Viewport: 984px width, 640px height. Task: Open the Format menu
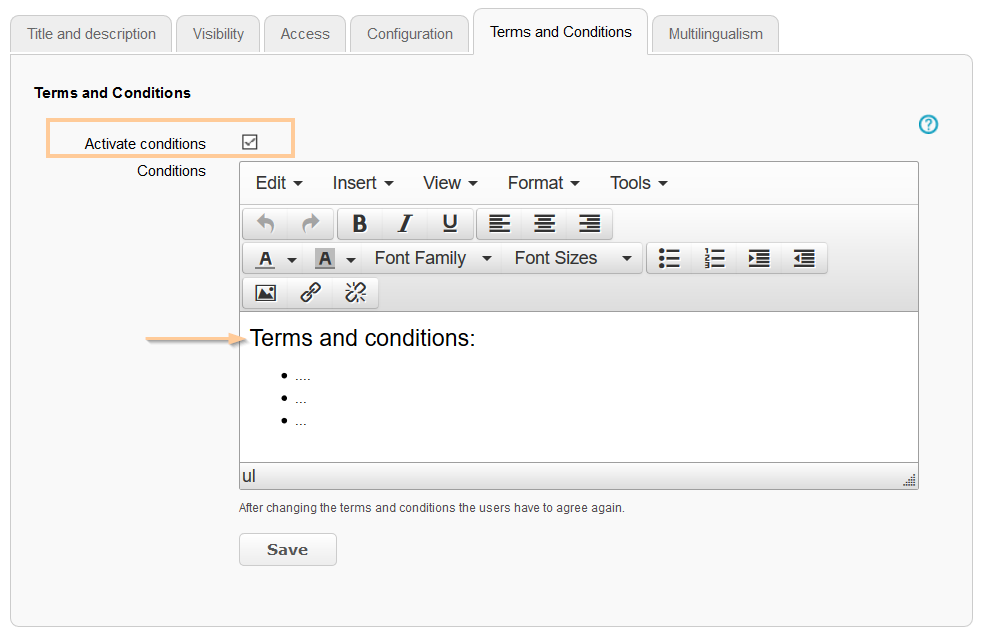[x=543, y=183]
